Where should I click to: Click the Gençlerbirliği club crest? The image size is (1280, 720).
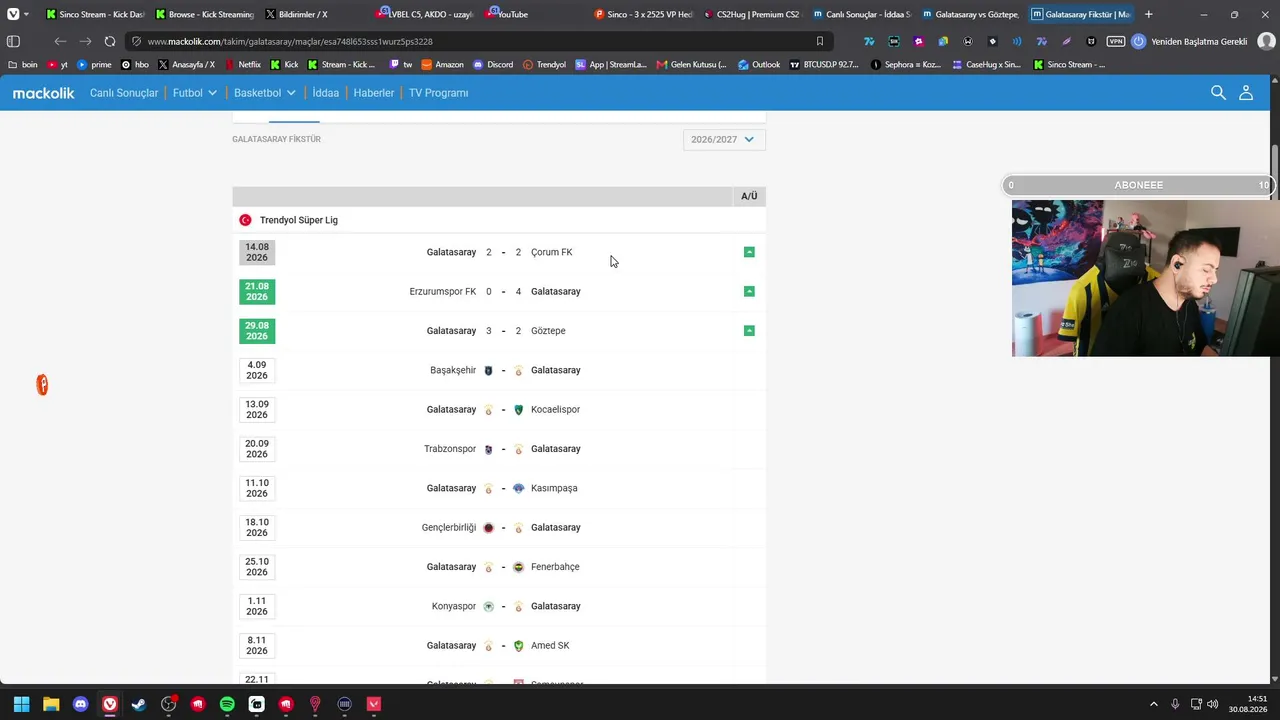(x=488, y=527)
